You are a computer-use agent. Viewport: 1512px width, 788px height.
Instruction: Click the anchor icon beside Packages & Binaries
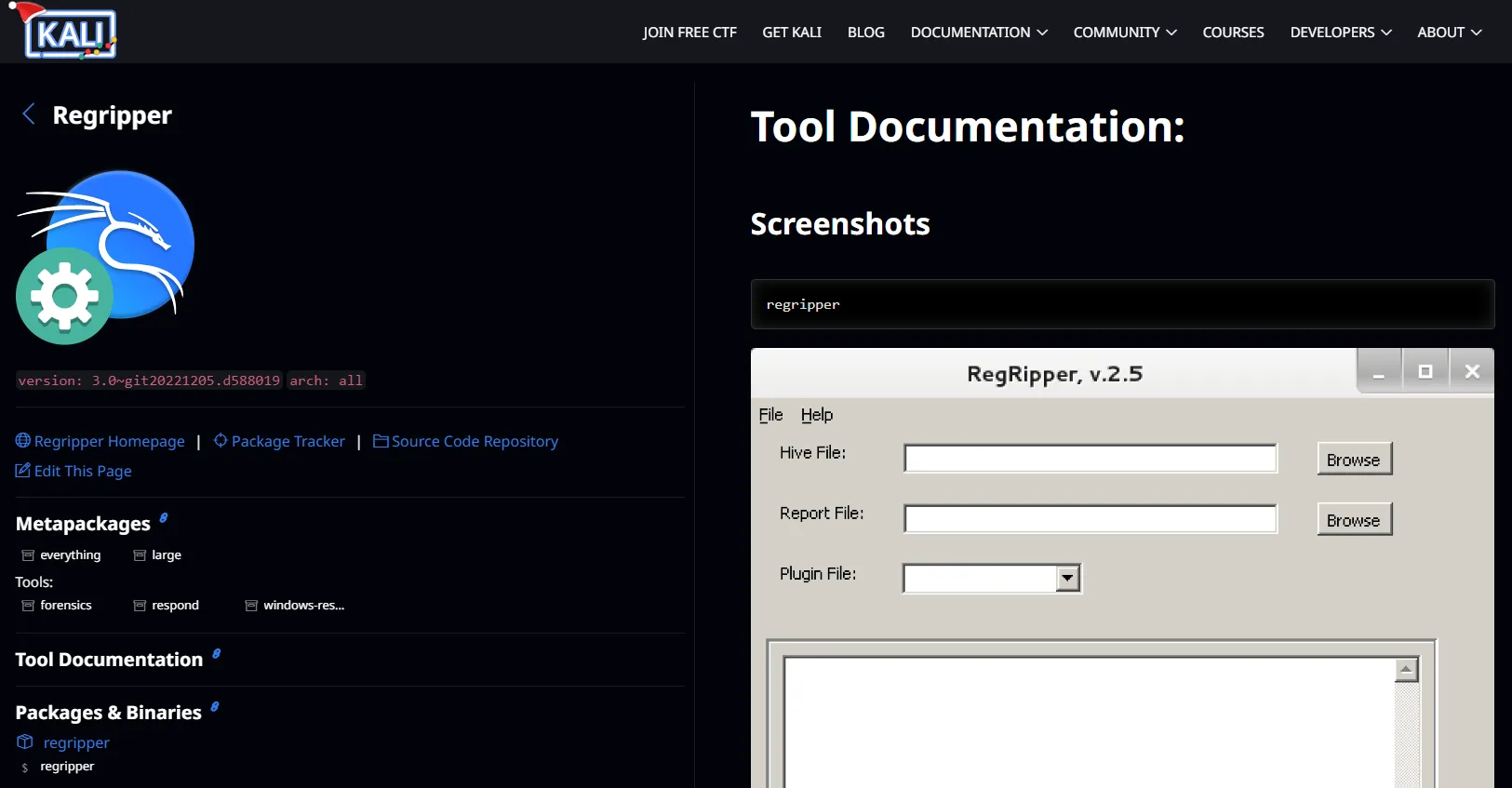(x=215, y=707)
